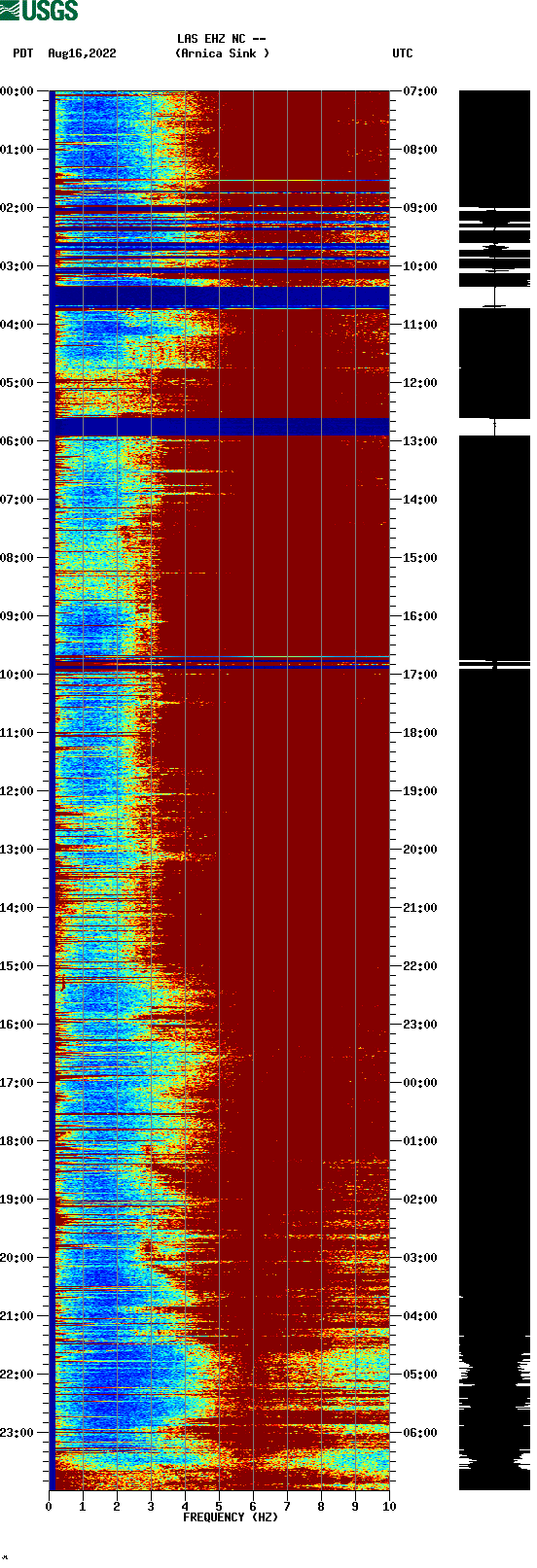This screenshot has height=1568, width=537.
Task: Click the 11:00 UTC time label
Action: click(420, 325)
